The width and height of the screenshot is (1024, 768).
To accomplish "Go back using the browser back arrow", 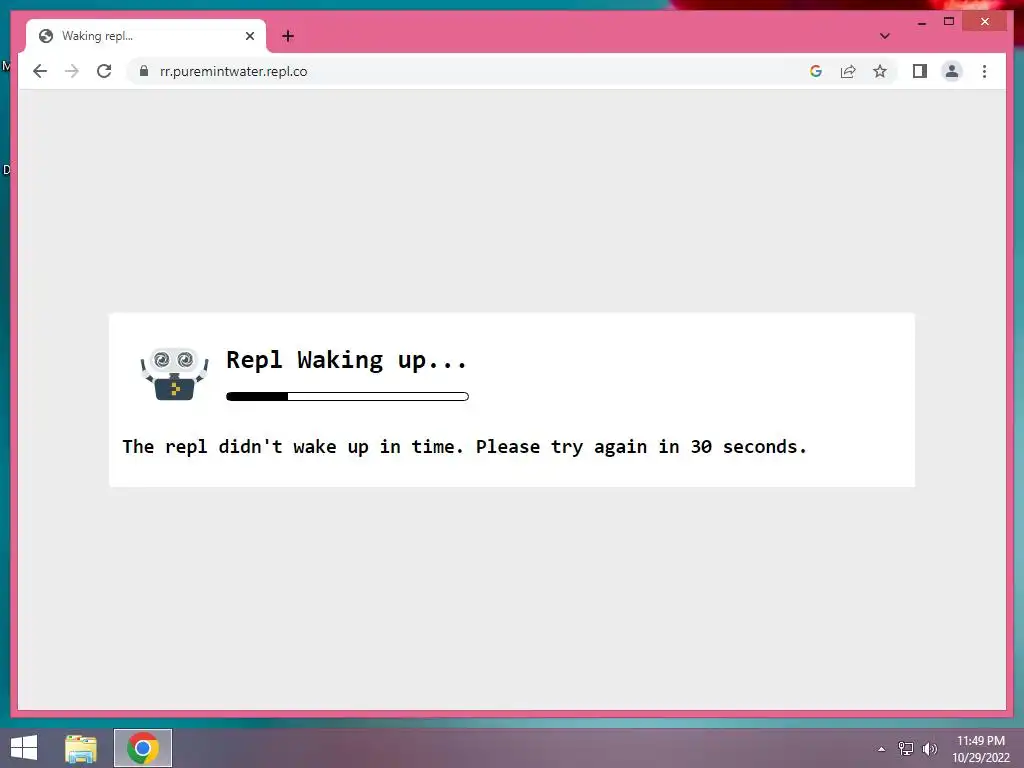I will pos(40,71).
